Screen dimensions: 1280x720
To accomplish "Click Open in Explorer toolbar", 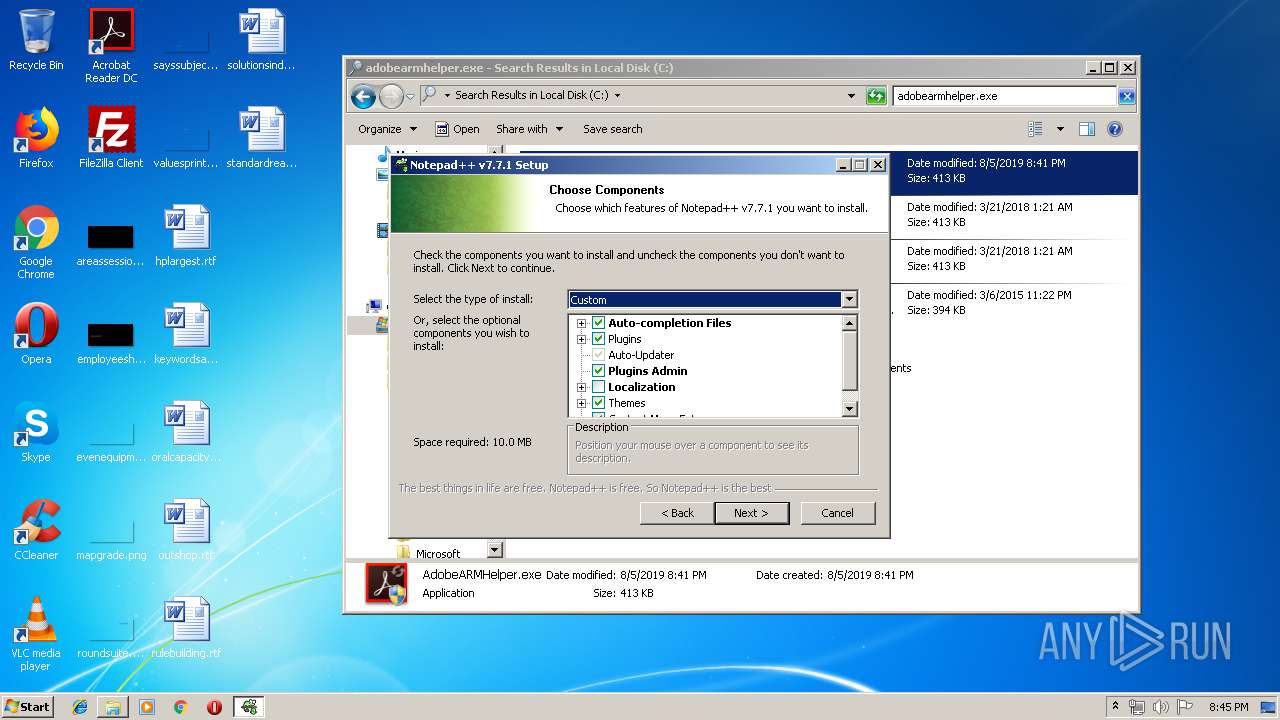I will pyautogui.click(x=457, y=129).
